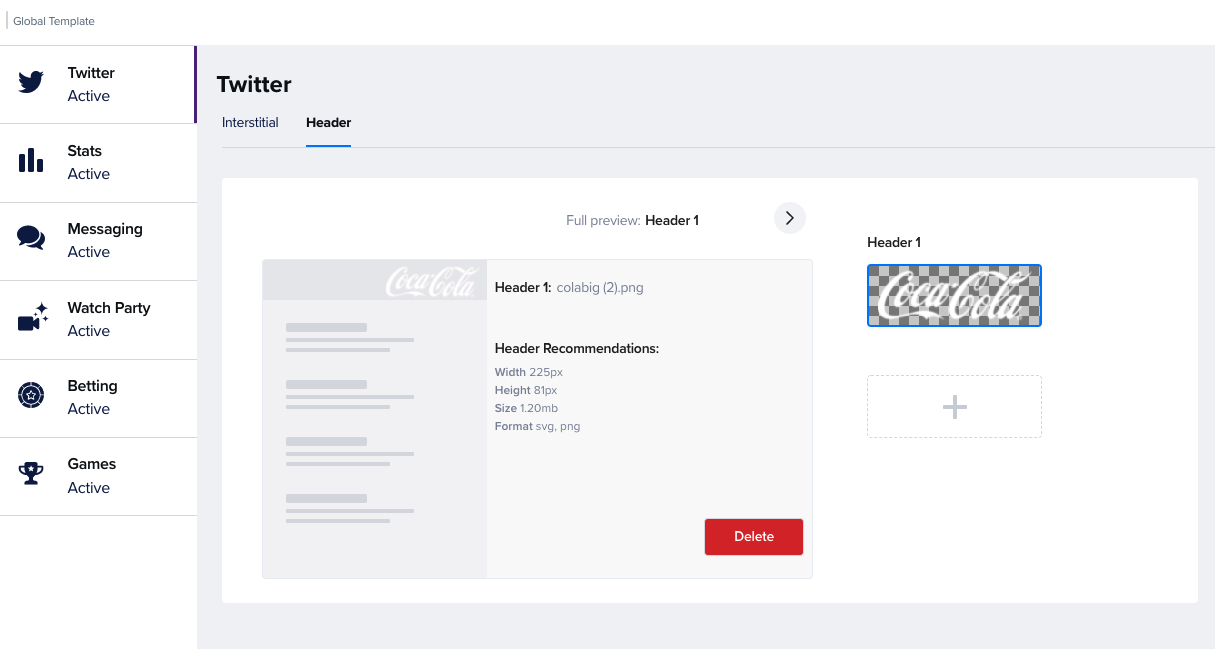
Task: Add a new header with plus icon
Action: [x=954, y=406]
